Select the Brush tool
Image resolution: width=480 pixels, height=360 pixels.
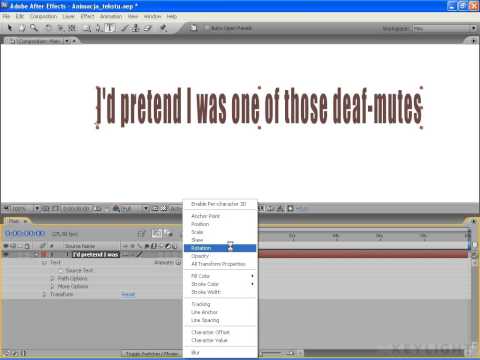pos(125,28)
